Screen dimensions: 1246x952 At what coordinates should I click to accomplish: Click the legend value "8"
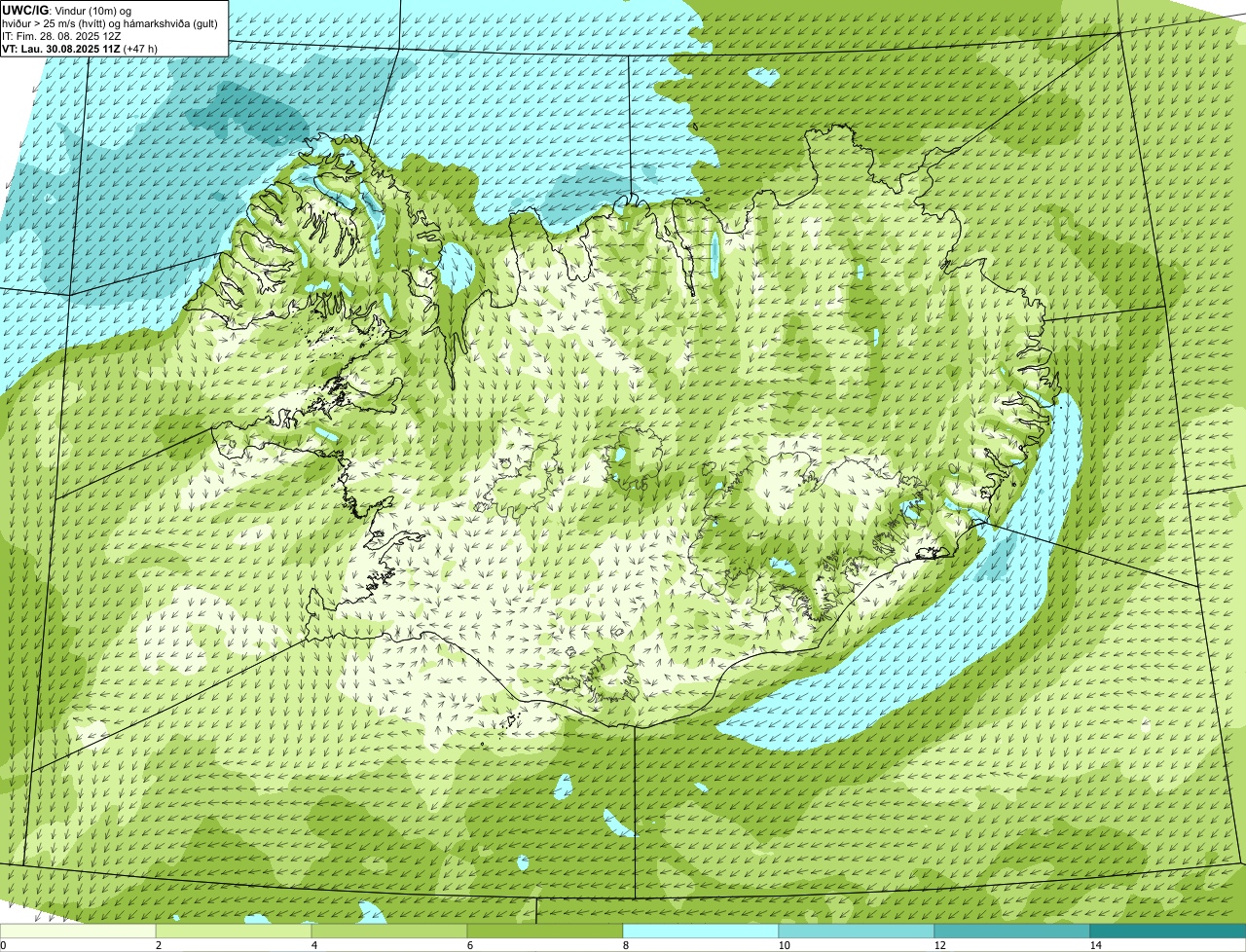[x=625, y=945]
